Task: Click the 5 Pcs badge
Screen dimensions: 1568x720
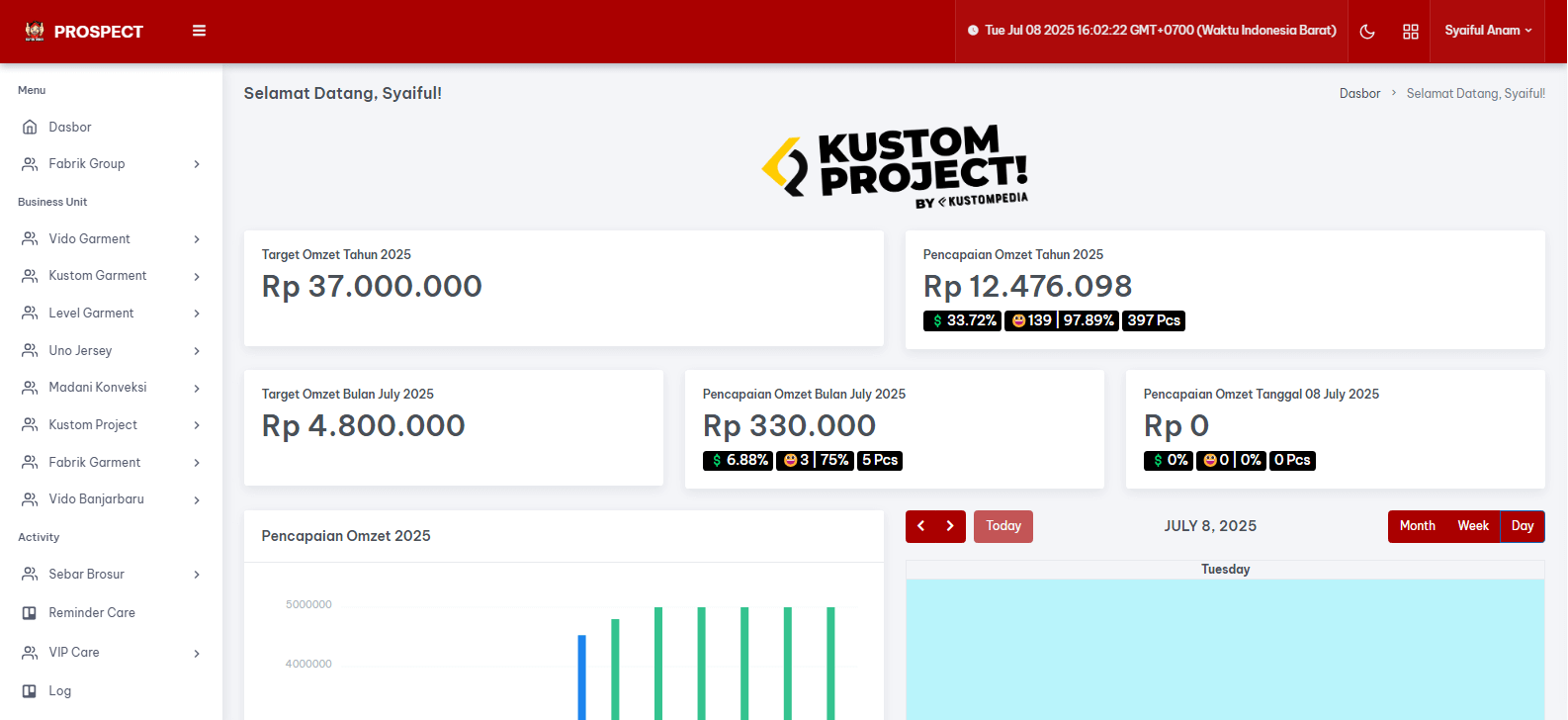Action: [x=880, y=460]
